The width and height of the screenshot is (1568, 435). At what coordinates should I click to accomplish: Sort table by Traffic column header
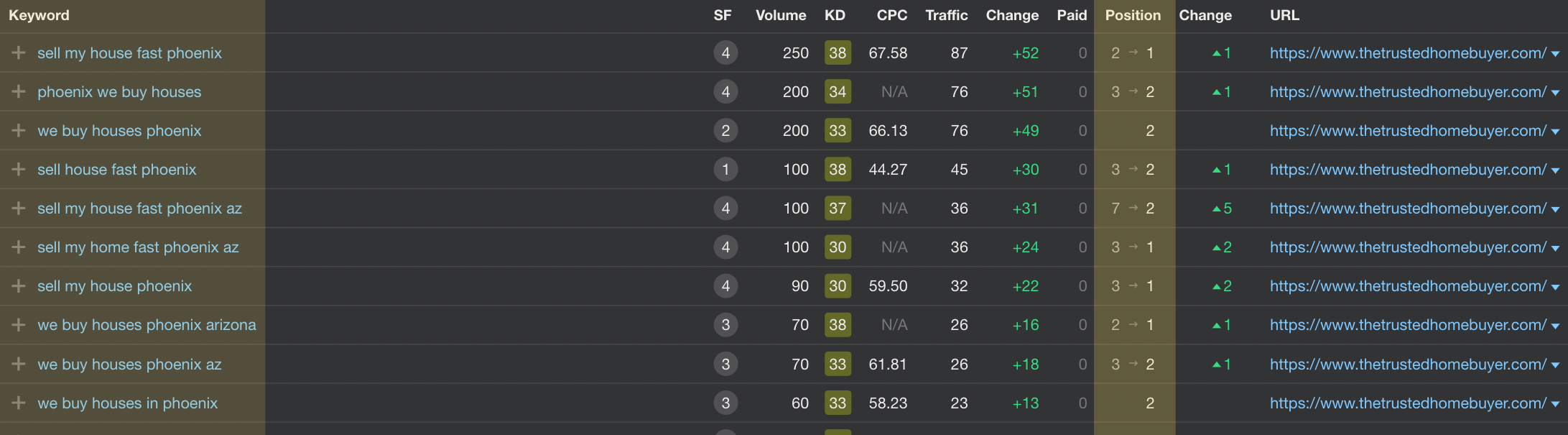[946, 15]
